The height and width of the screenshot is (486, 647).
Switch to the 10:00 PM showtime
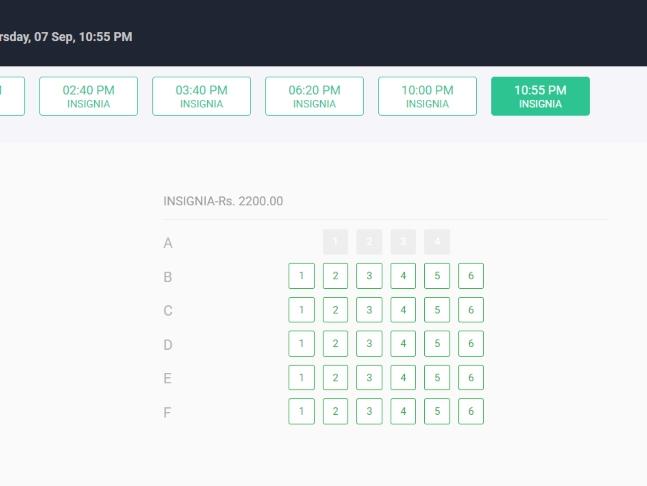[x=427, y=96]
